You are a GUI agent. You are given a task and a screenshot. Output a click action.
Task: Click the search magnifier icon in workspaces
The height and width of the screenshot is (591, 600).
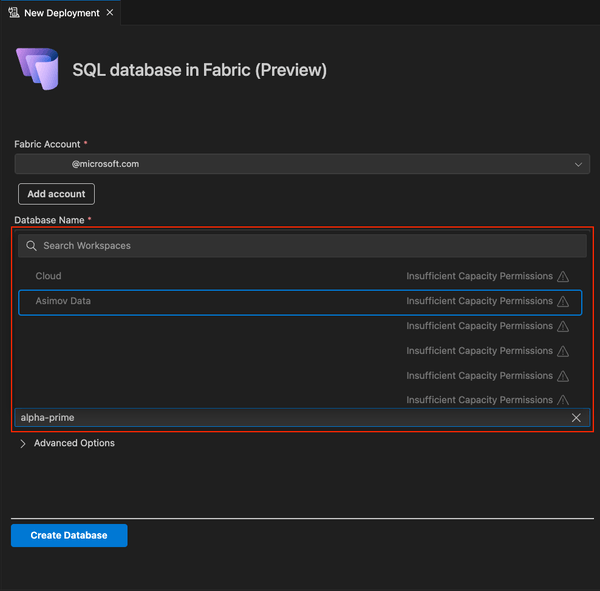pos(32,246)
